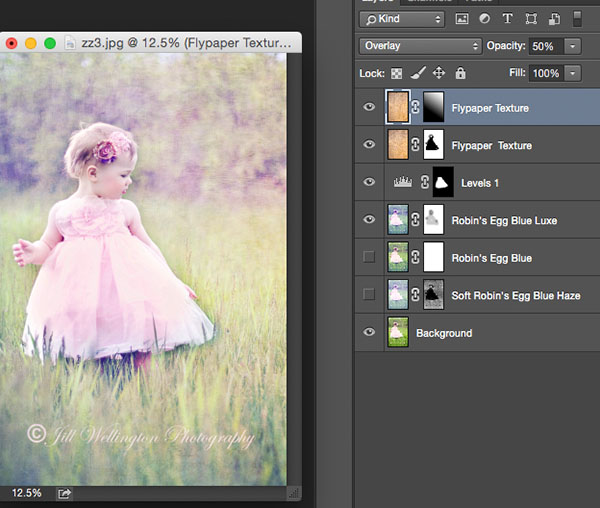Lock image pixels brush icon
600x508 pixels.
coord(418,73)
